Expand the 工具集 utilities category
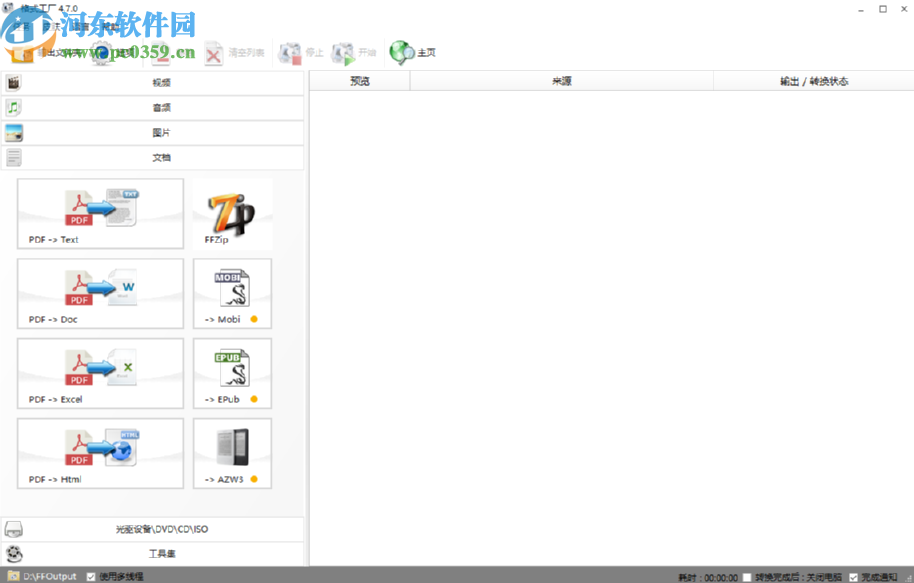Image resolution: width=914 pixels, height=583 pixels. point(153,554)
